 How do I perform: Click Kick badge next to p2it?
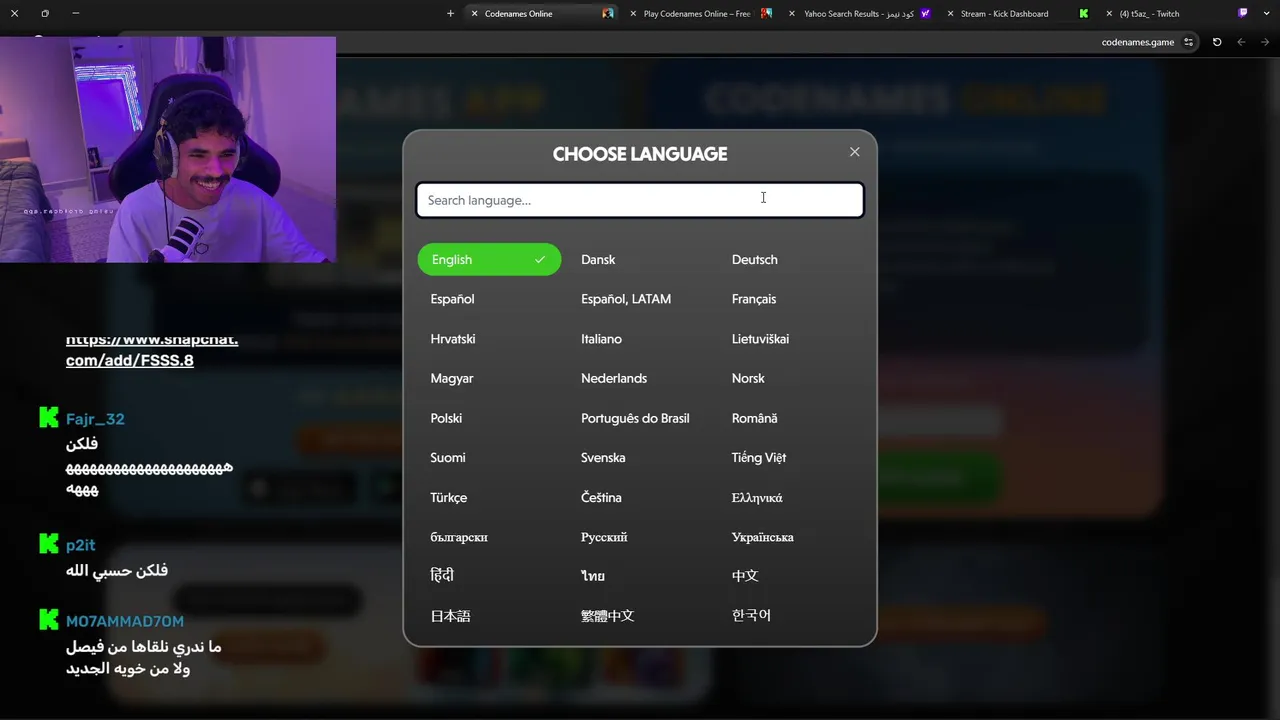48,544
